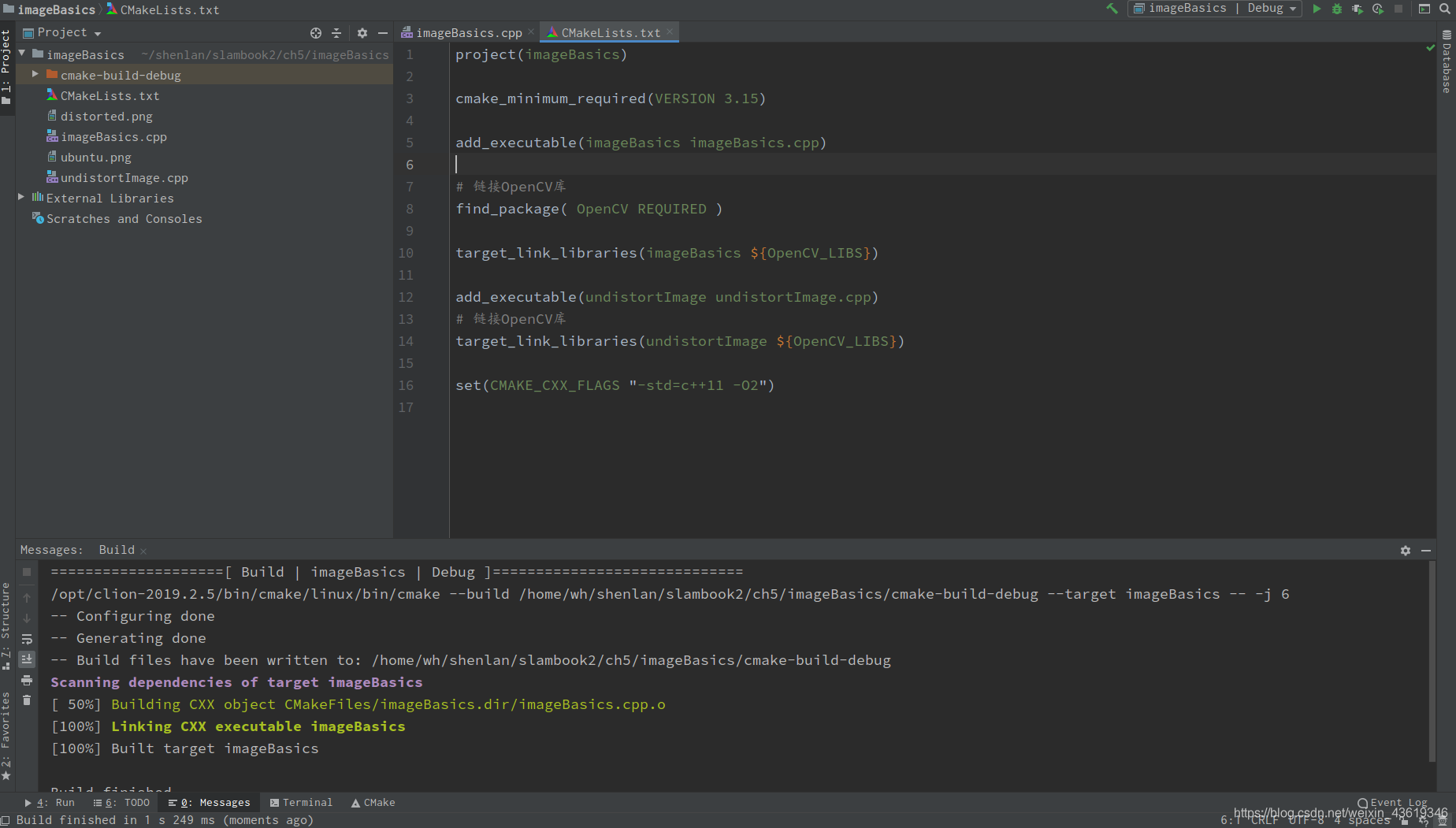Toggle the Project vertical tool tab
This screenshot has width=1456, height=828.
tap(6, 66)
